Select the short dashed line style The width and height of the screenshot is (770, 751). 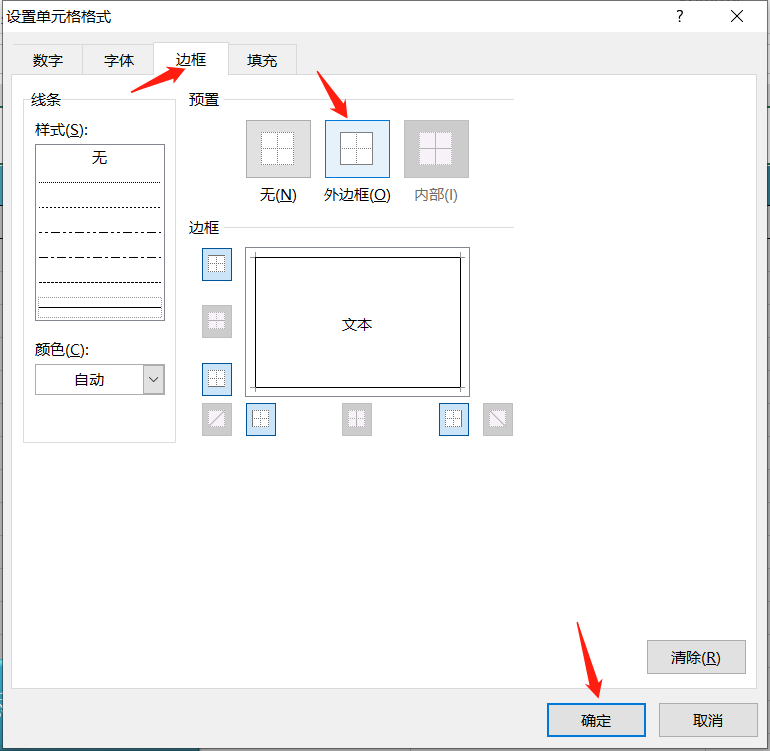[100, 282]
